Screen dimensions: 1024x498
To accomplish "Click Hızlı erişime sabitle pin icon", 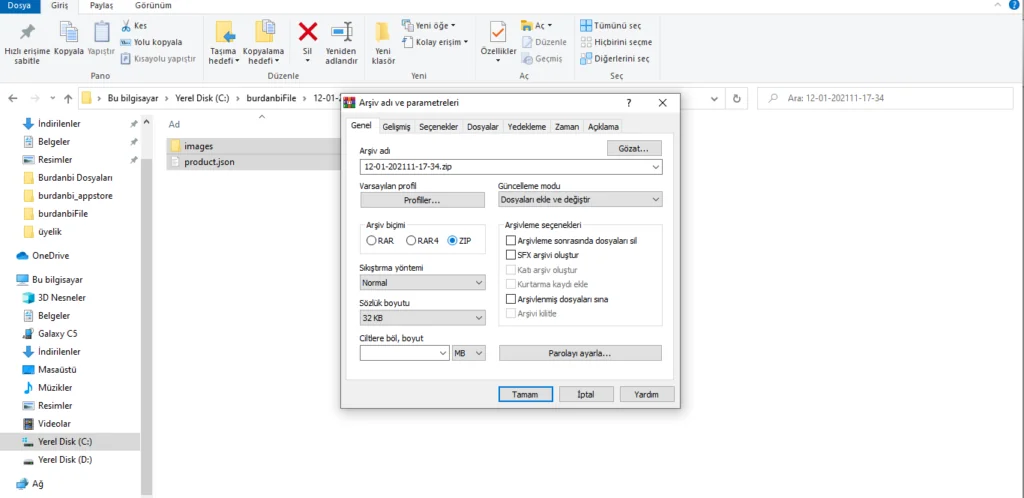I will pyautogui.click(x=27, y=31).
